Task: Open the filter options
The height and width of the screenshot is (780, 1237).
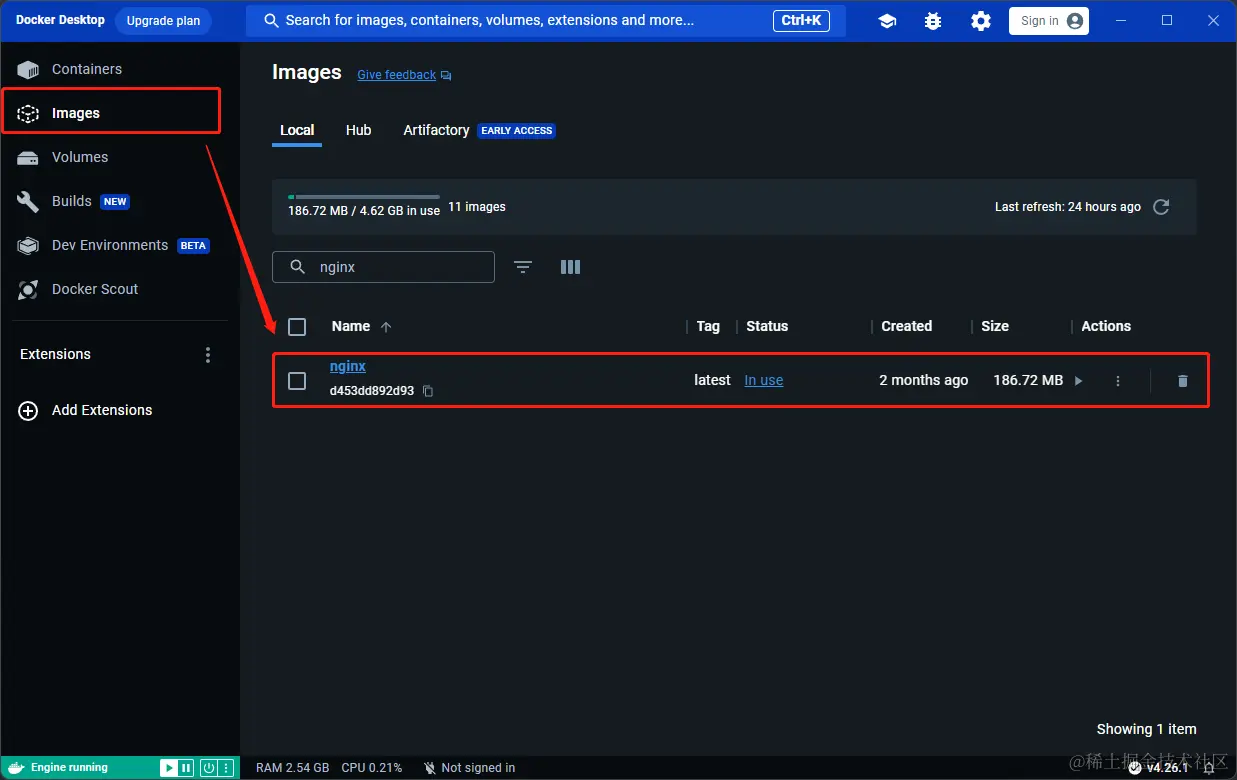Action: [522, 267]
